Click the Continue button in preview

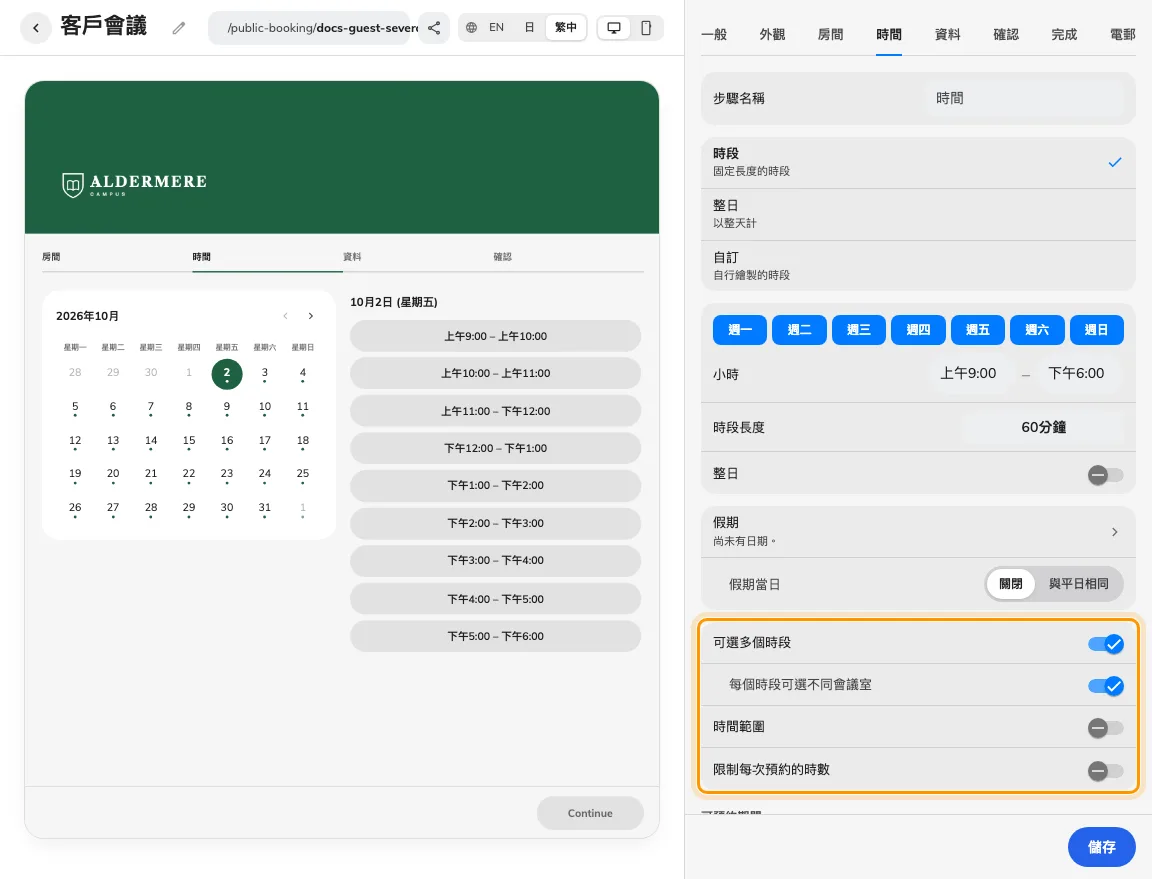590,813
